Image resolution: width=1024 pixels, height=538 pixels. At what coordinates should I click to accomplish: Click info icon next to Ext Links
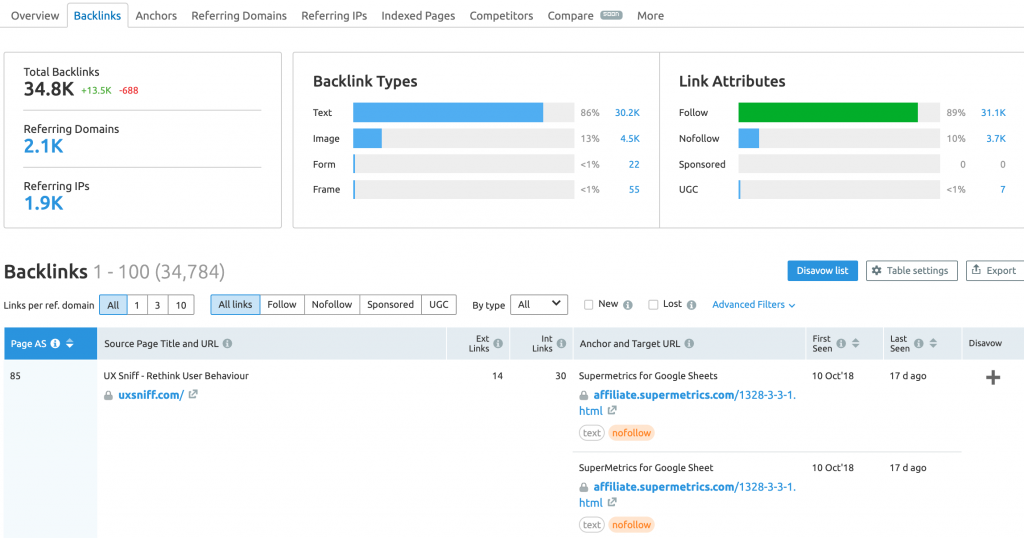coord(498,343)
